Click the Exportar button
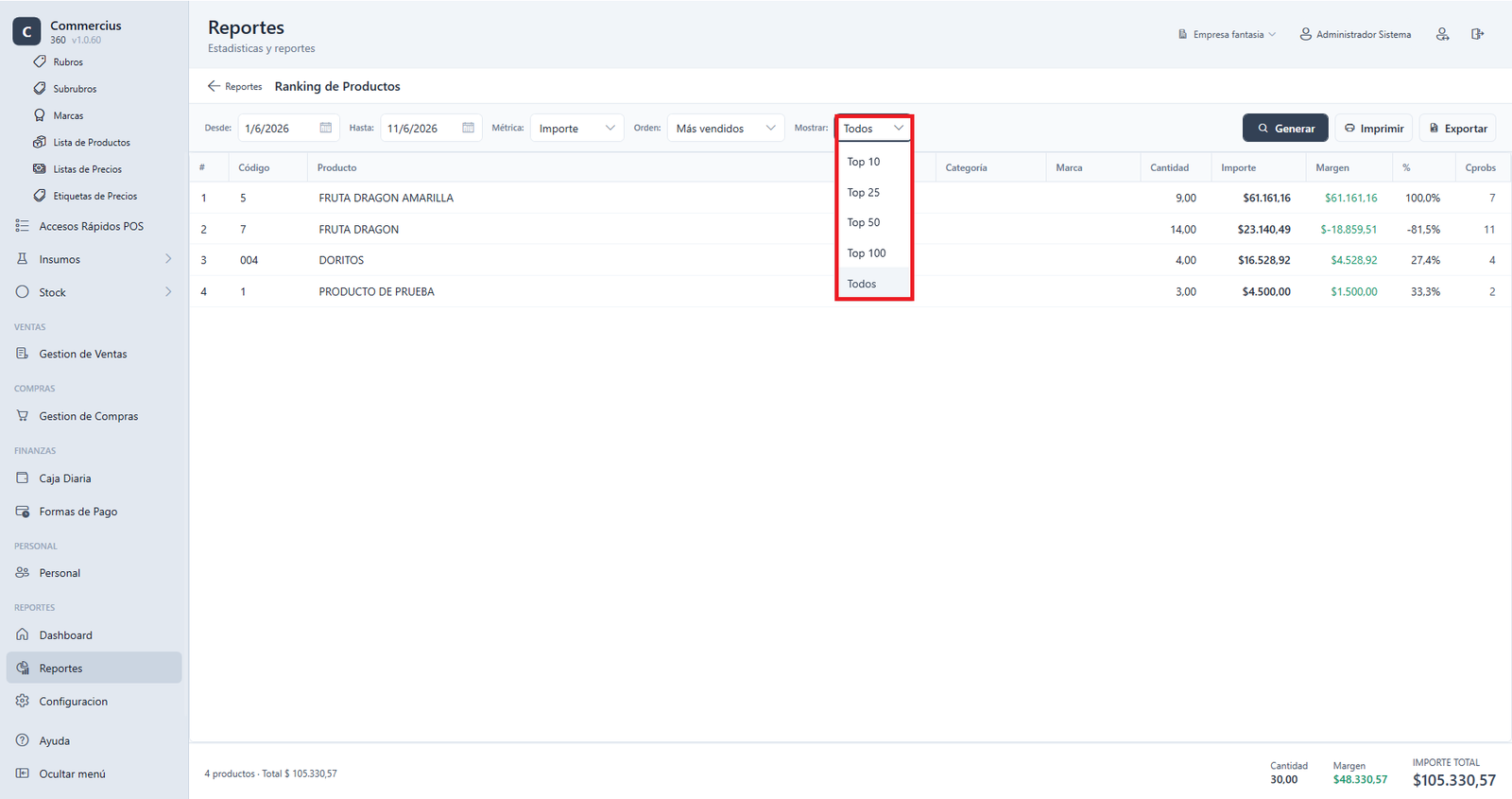This screenshot has width=1512, height=799. click(1457, 129)
